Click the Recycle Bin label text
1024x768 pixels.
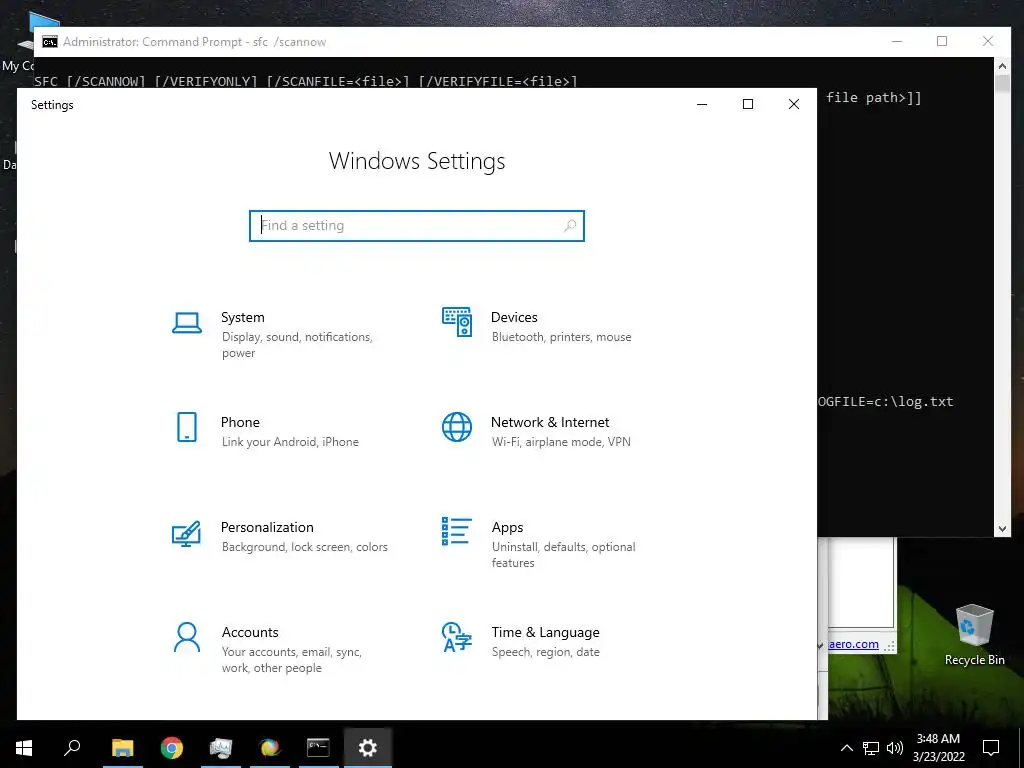(974, 660)
